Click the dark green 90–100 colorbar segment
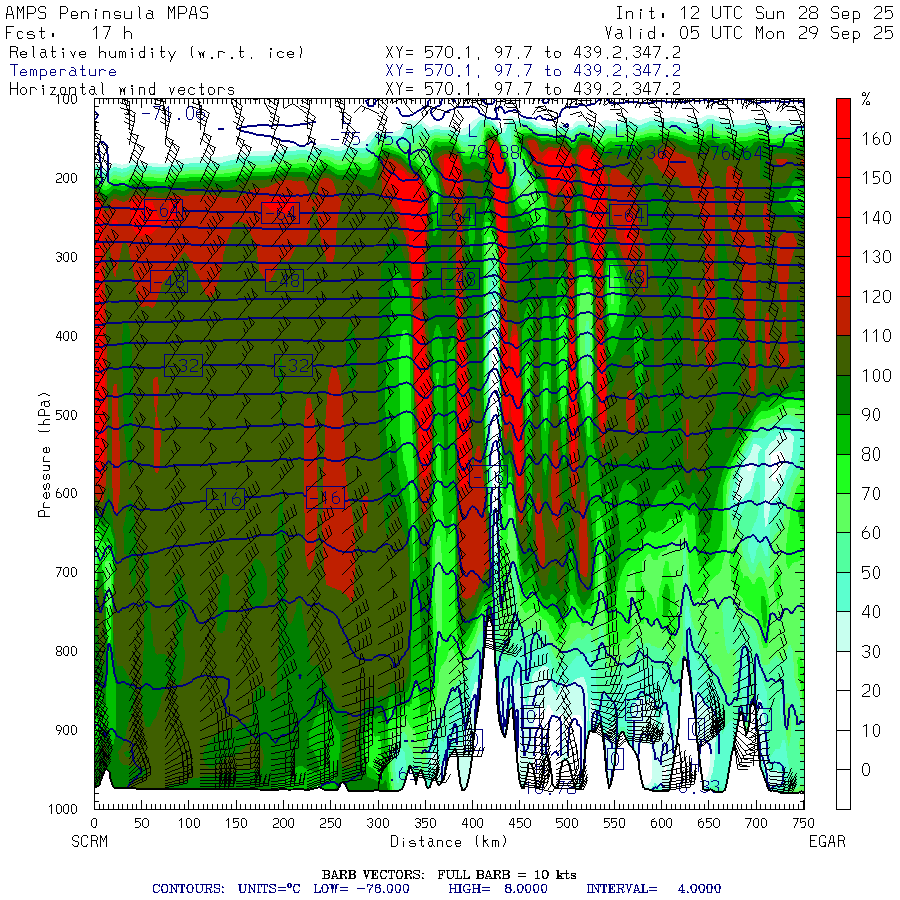 [843, 395]
